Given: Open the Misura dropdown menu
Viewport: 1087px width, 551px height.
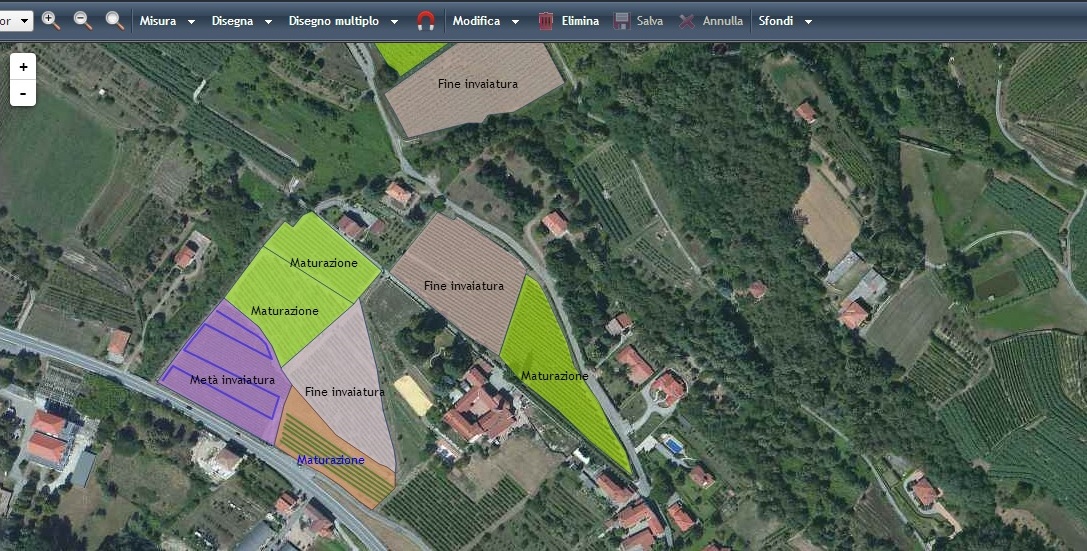Looking at the screenshot, I should coord(167,21).
